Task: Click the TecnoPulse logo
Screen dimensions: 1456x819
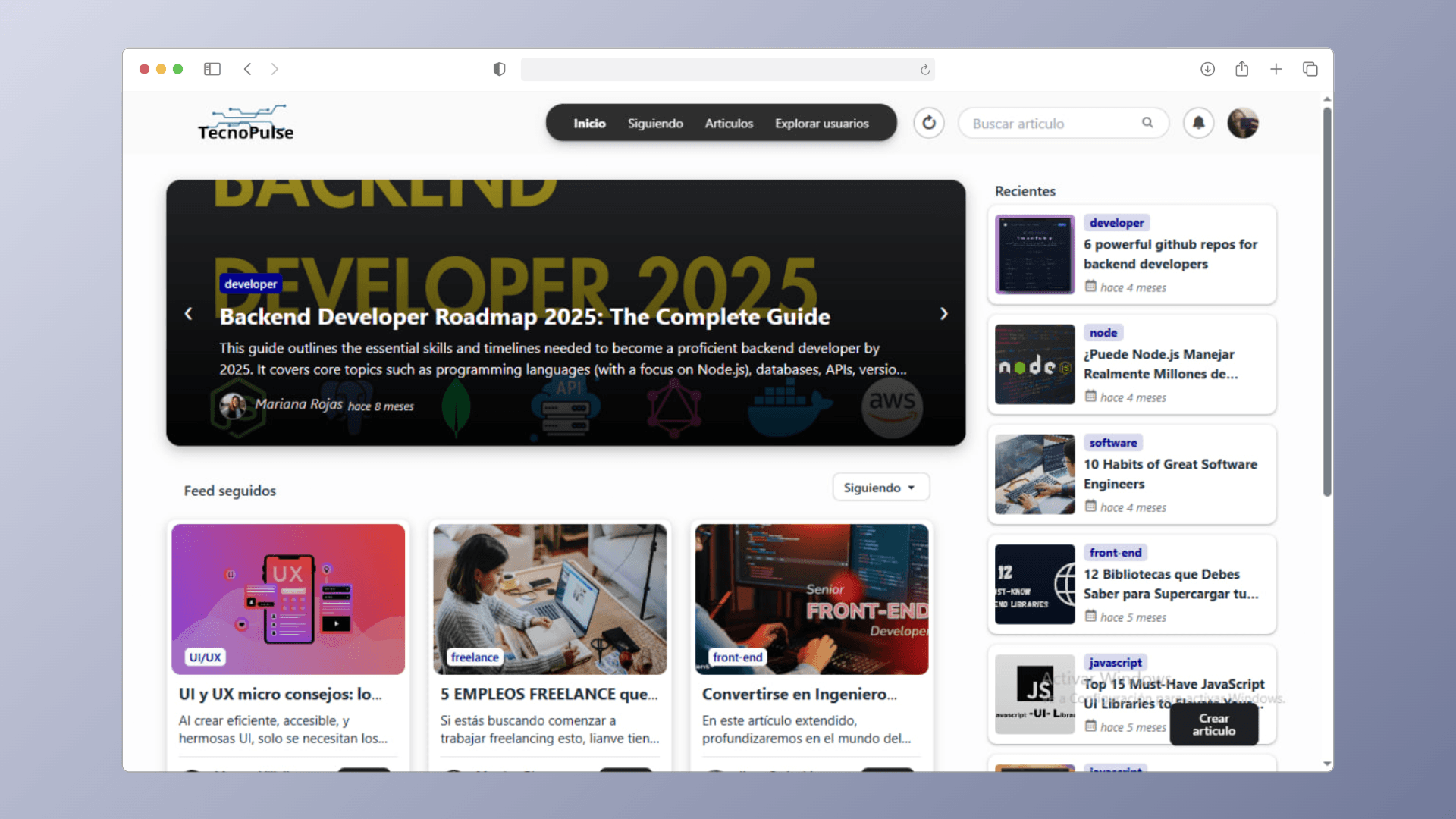Action: [246, 123]
